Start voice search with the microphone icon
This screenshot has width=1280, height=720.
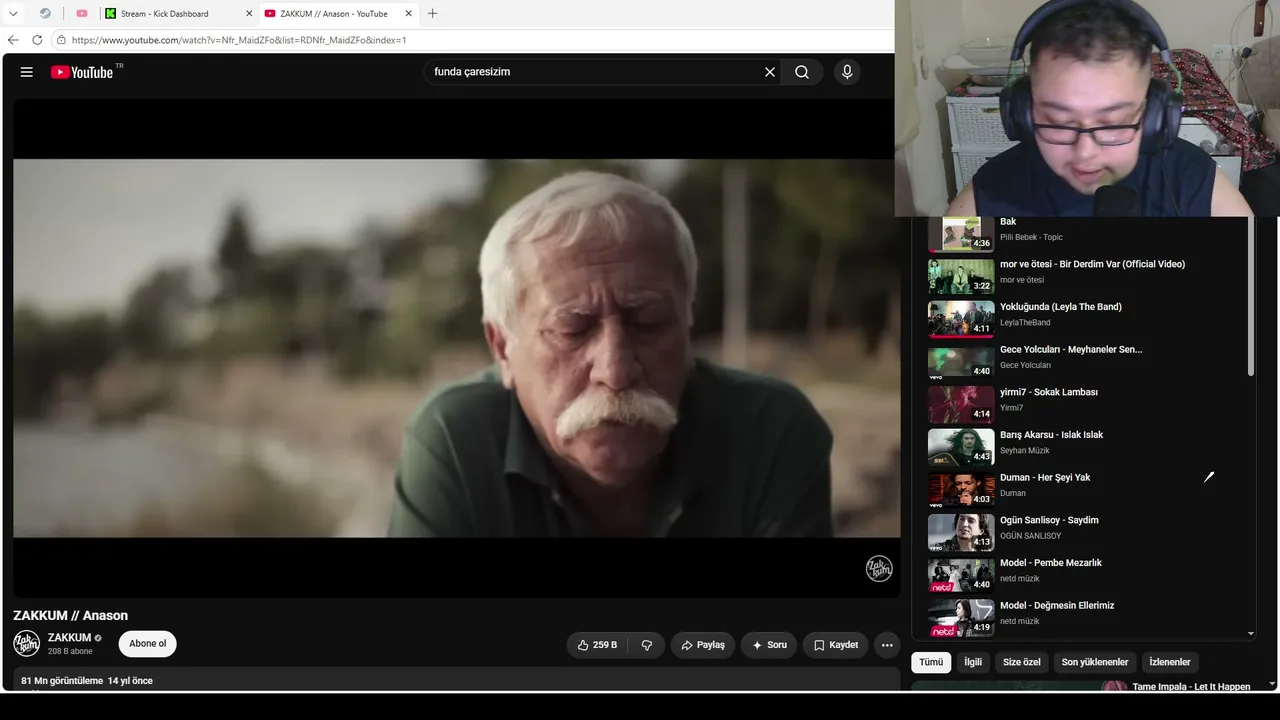[x=847, y=72]
